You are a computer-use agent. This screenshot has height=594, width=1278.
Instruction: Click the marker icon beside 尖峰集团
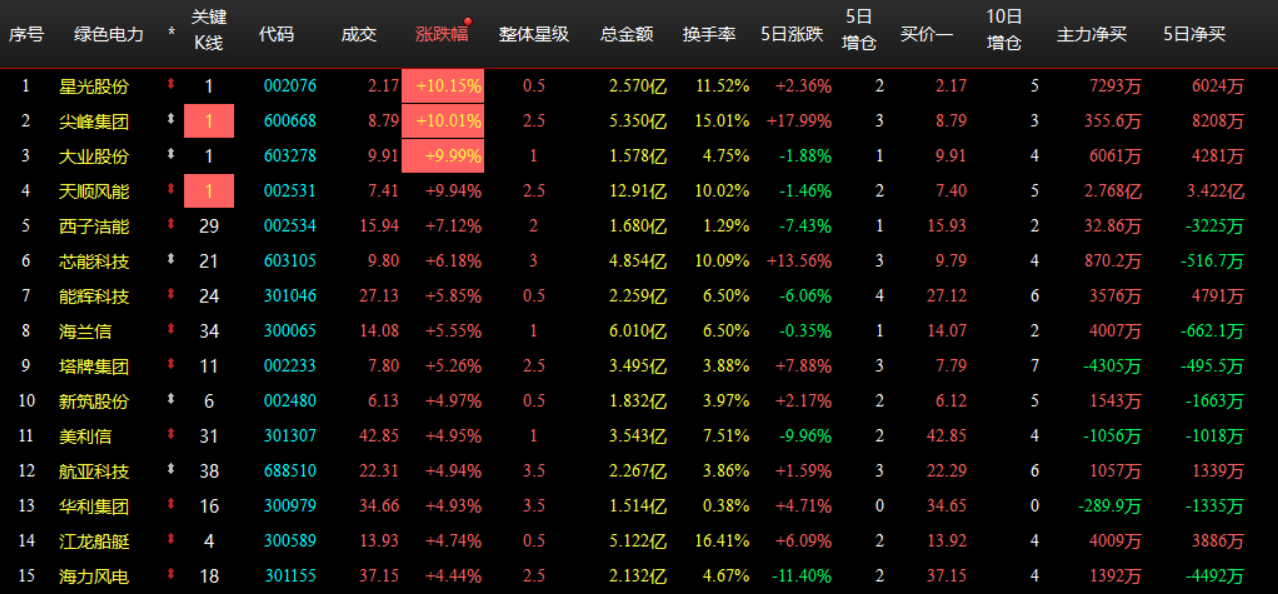[171, 120]
